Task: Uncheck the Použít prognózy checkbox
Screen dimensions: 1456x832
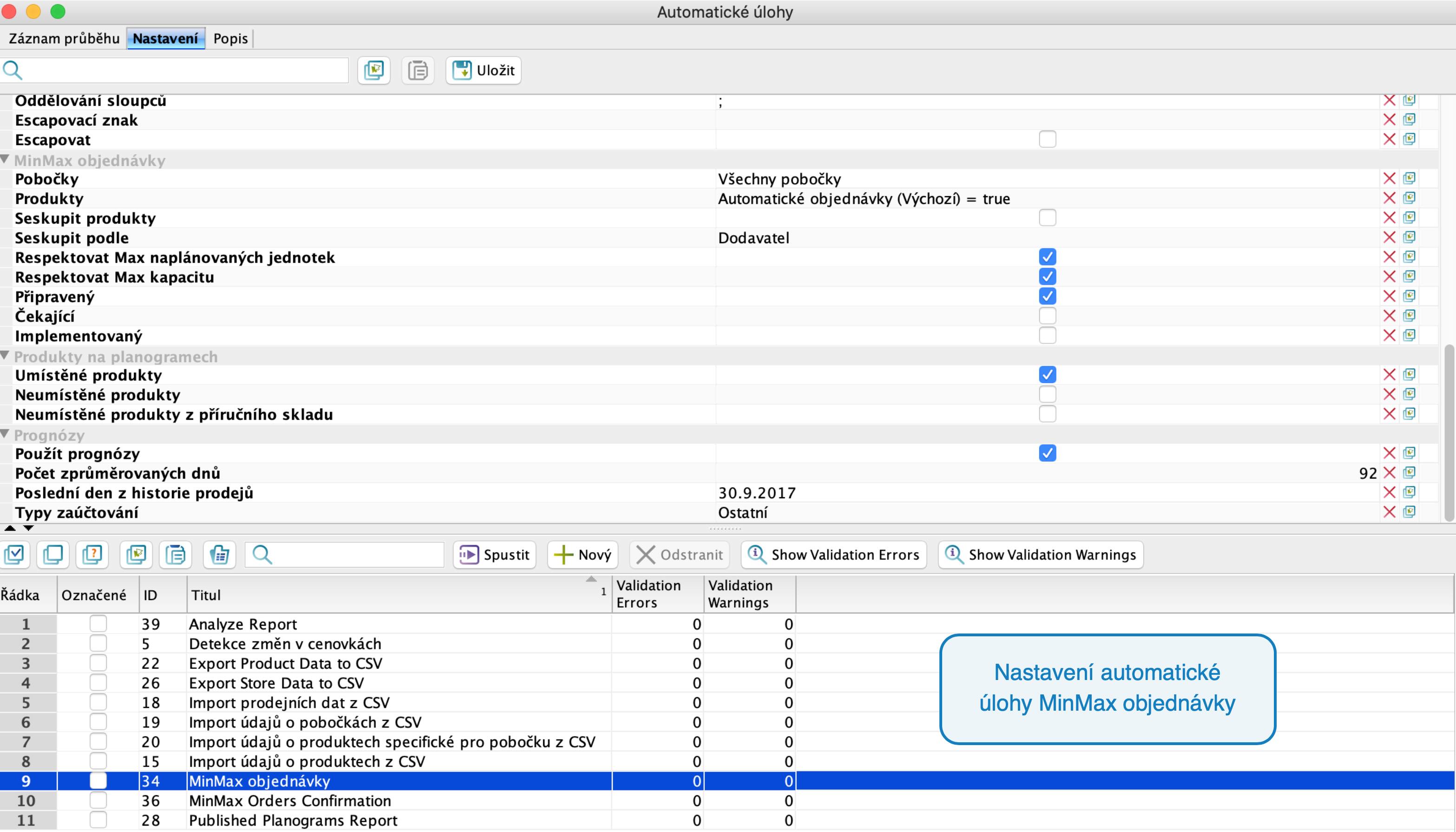Action: (1047, 453)
